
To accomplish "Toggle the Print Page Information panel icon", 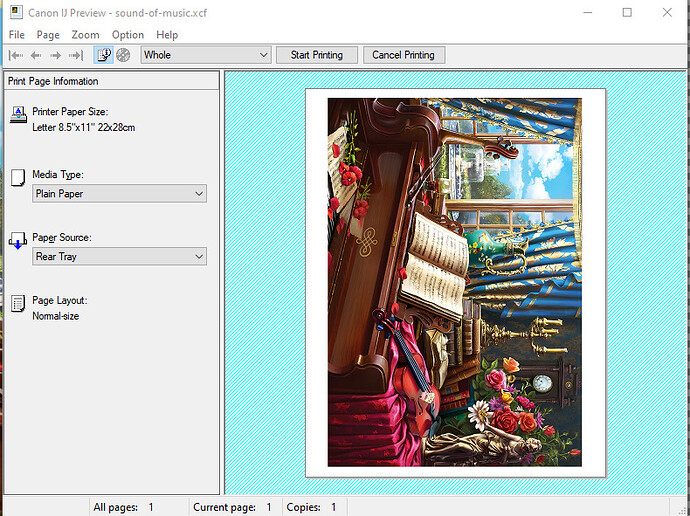I will (103, 55).
